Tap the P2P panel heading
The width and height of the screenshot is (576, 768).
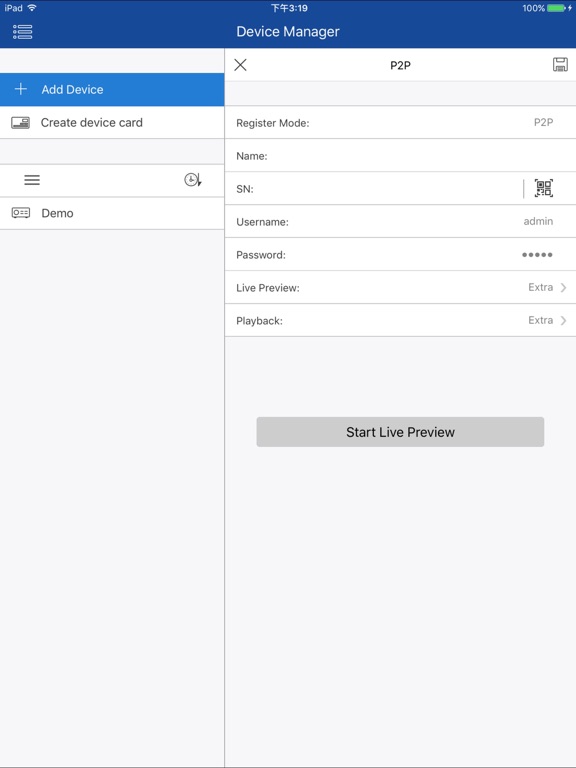pos(400,65)
